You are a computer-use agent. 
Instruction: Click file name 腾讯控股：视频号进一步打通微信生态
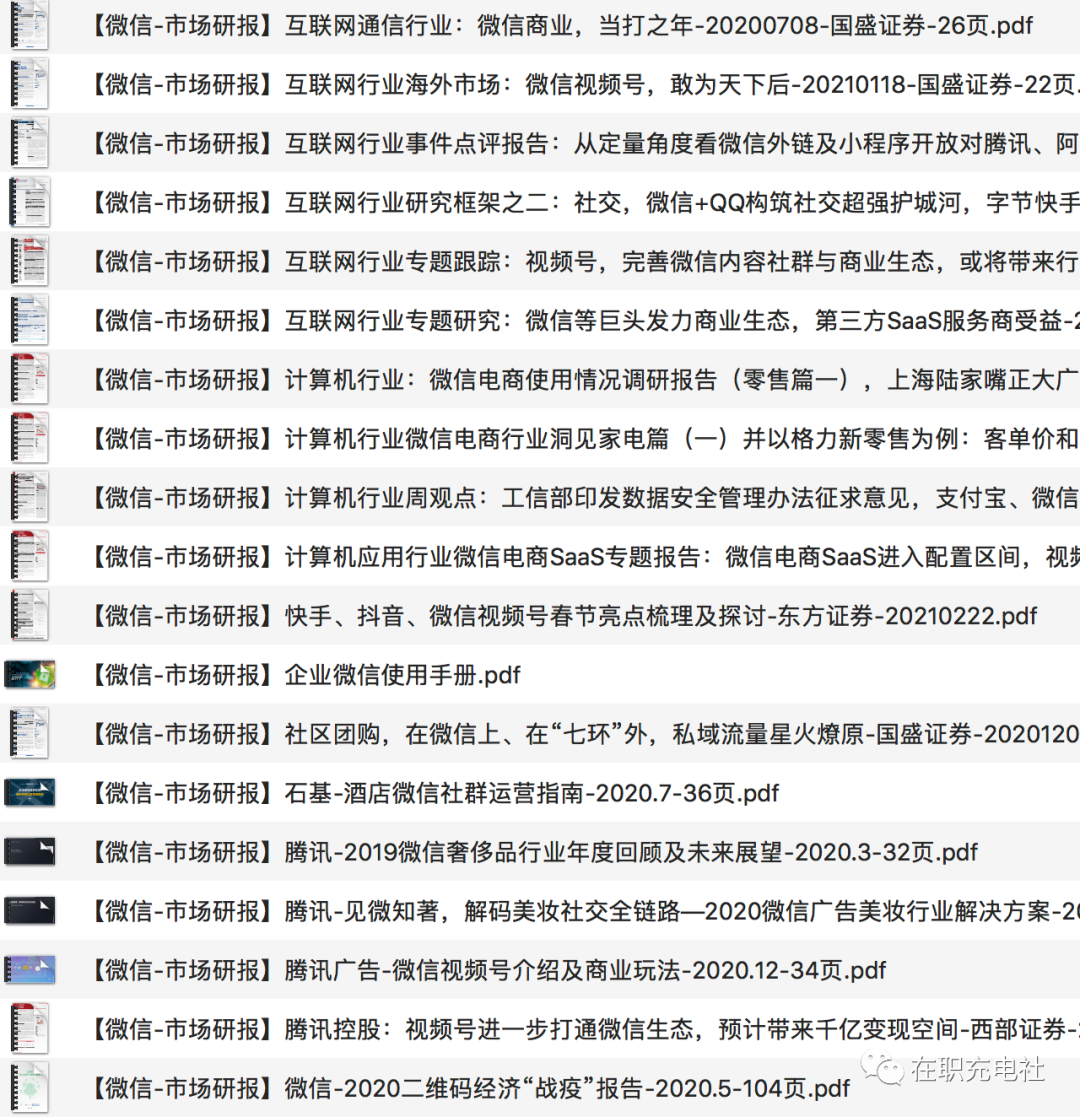point(586,1030)
